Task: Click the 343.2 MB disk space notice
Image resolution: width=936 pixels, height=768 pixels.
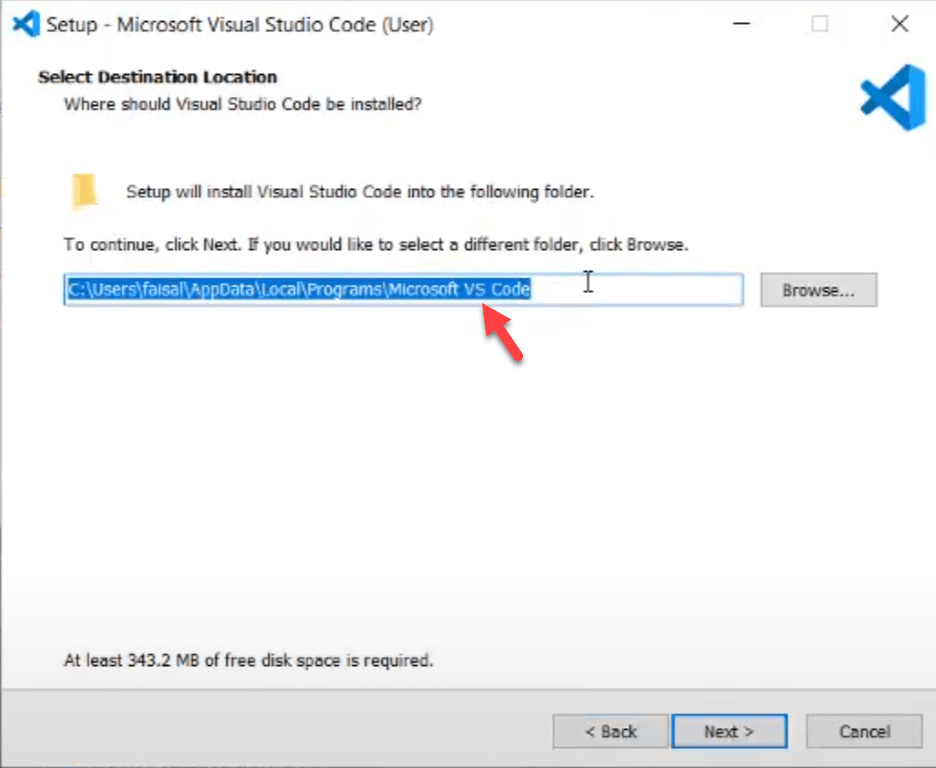Action: pos(248,660)
